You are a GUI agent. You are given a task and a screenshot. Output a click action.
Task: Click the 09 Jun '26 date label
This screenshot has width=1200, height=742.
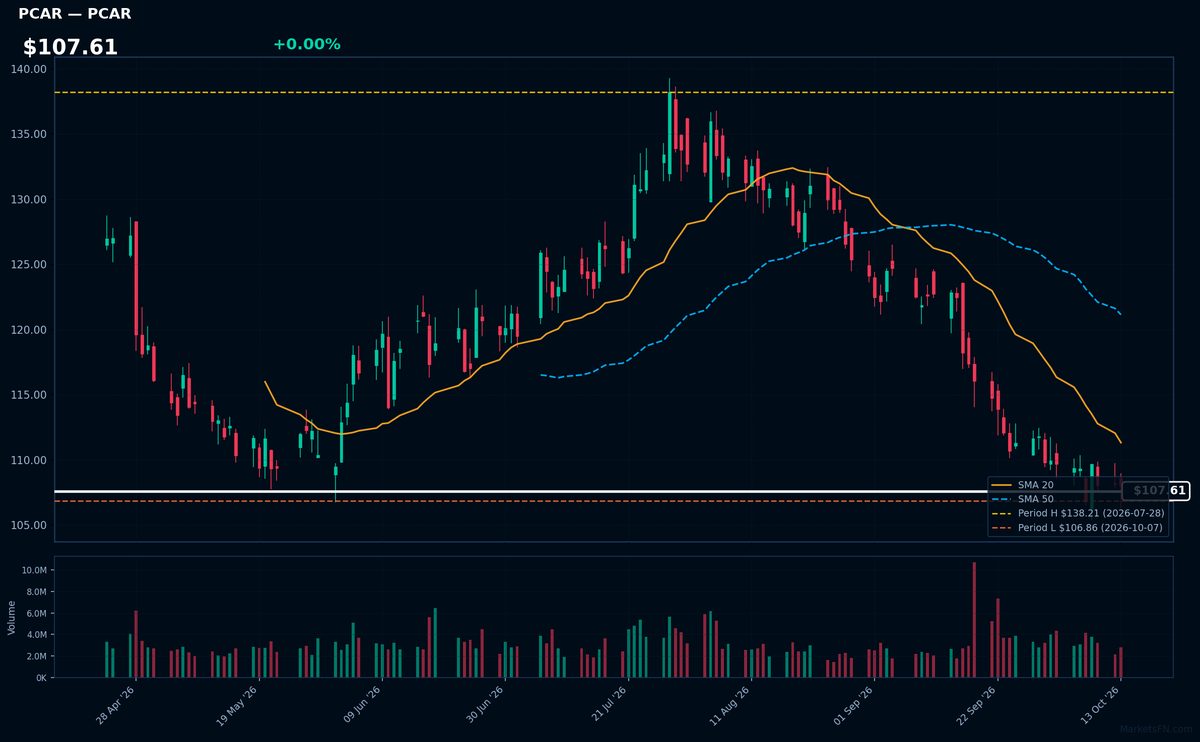coord(362,706)
